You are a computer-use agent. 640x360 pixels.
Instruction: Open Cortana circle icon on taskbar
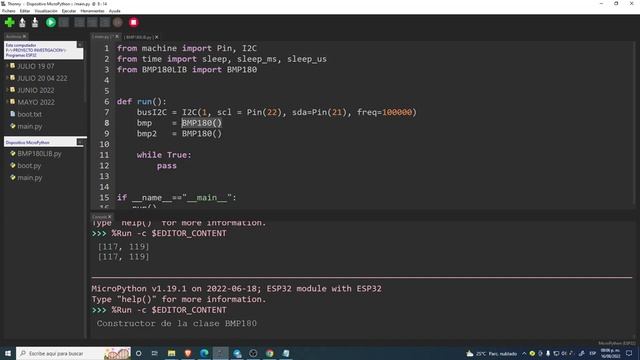139,353
